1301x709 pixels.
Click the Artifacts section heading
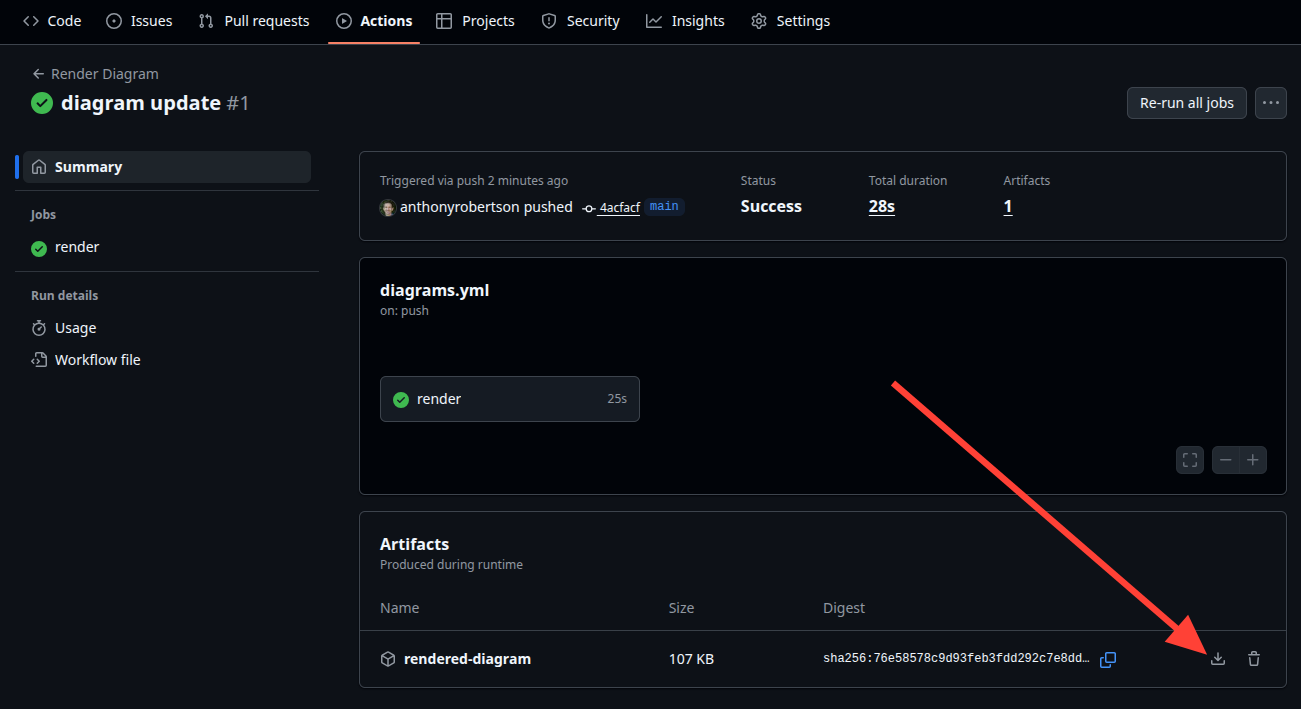pos(414,544)
